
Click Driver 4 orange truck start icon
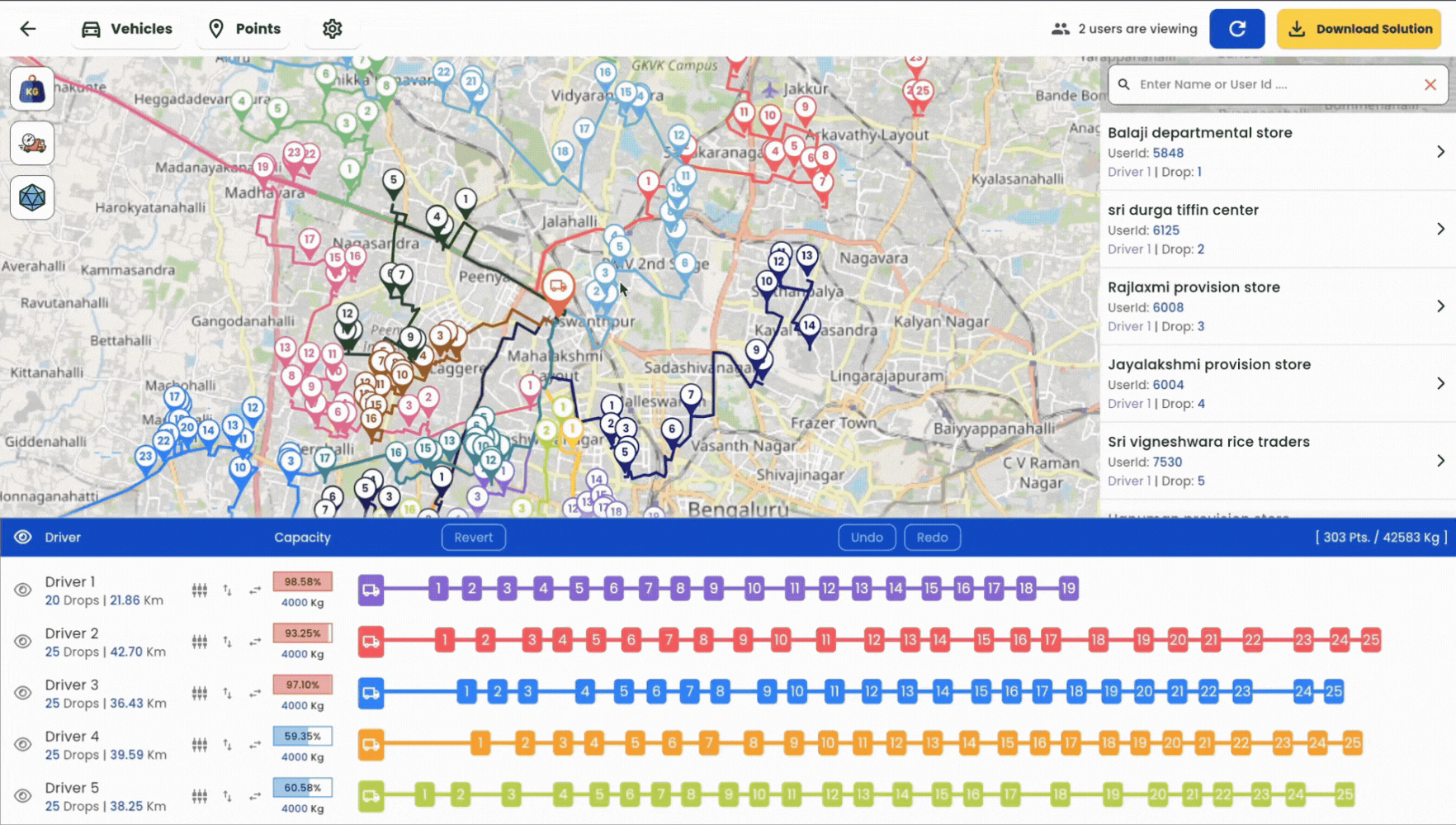pyautogui.click(x=371, y=744)
